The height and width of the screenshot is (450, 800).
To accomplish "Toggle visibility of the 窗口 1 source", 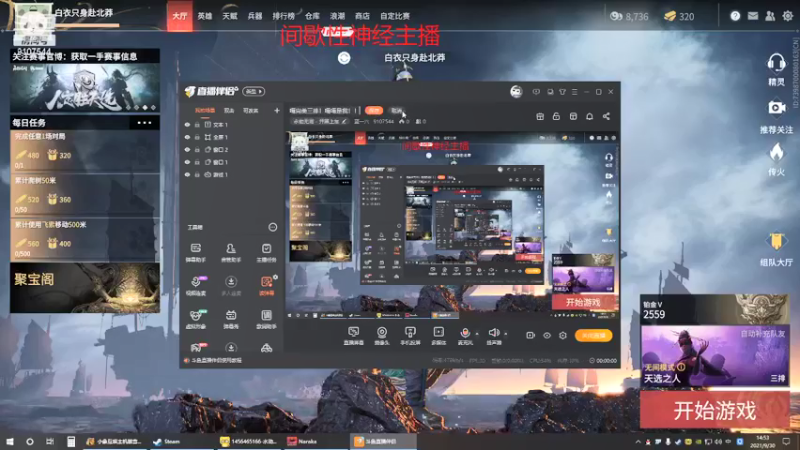I will 187,162.
